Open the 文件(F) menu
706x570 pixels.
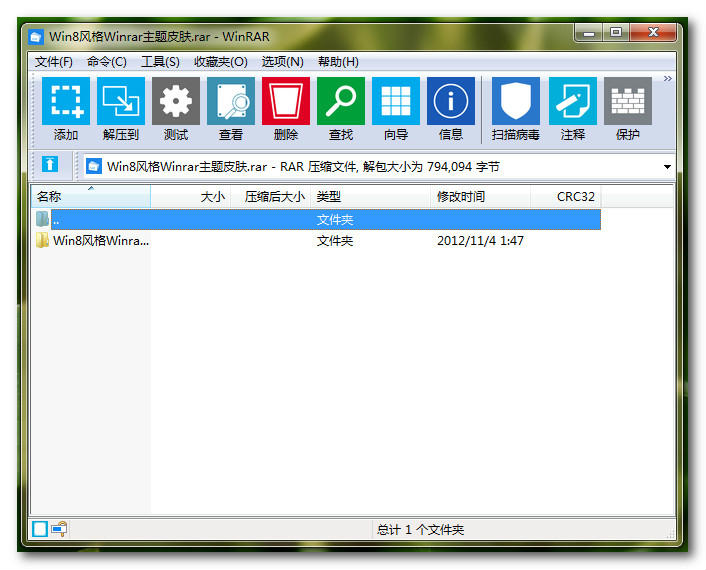click(54, 62)
